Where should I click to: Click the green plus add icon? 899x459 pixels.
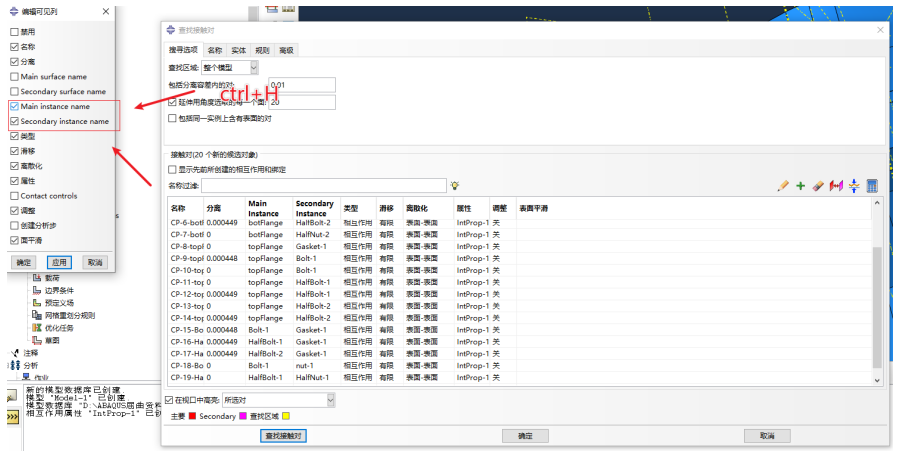click(x=800, y=186)
